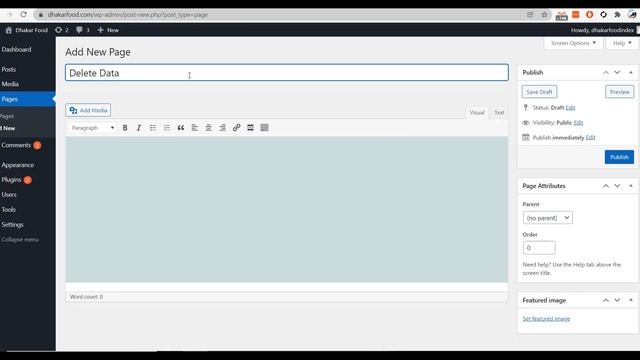The height and width of the screenshot is (360, 640).
Task: Click the Set featured image link
Action: (x=546, y=319)
